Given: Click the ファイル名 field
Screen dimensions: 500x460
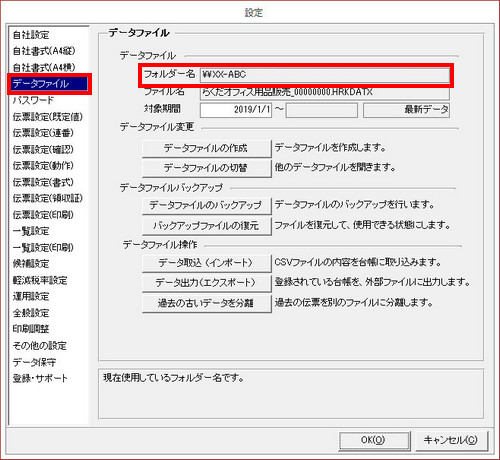Looking at the screenshot, I should 325,92.
